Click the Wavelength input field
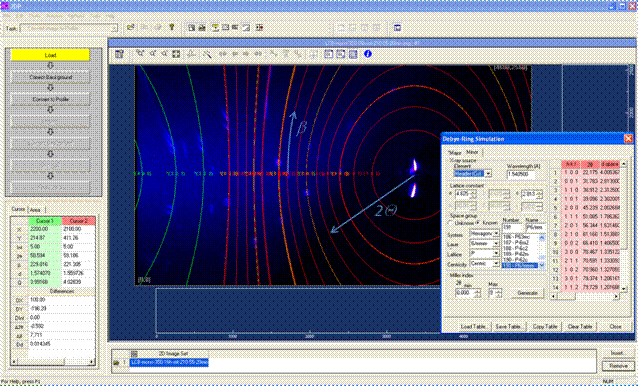 [x=521, y=174]
